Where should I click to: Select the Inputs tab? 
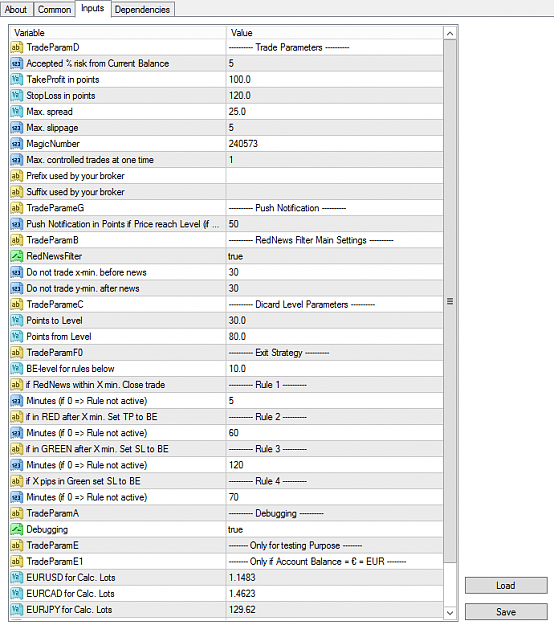[92, 8]
